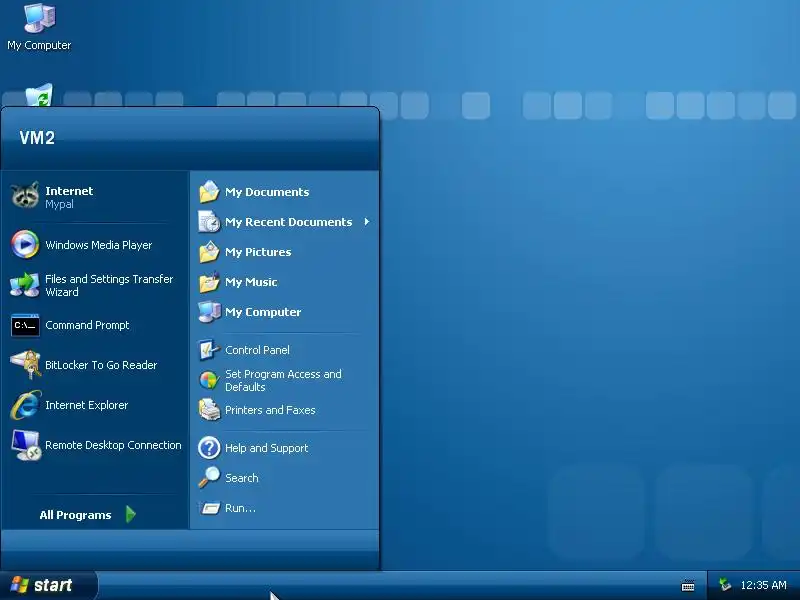Image resolution: width=800 pixels, height=600 pixels.
Task: Open Control Panel link text
Action: click(x=257, y=350)
